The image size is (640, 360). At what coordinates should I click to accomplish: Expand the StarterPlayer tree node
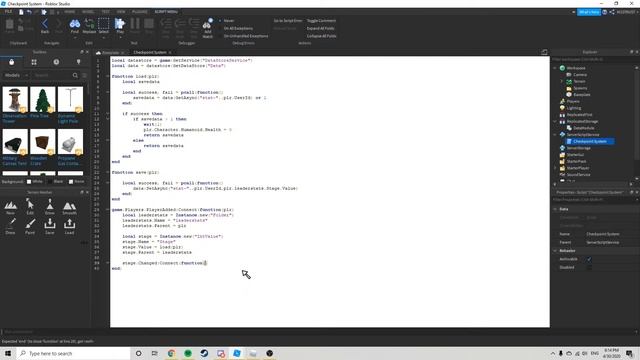point(555,168)
